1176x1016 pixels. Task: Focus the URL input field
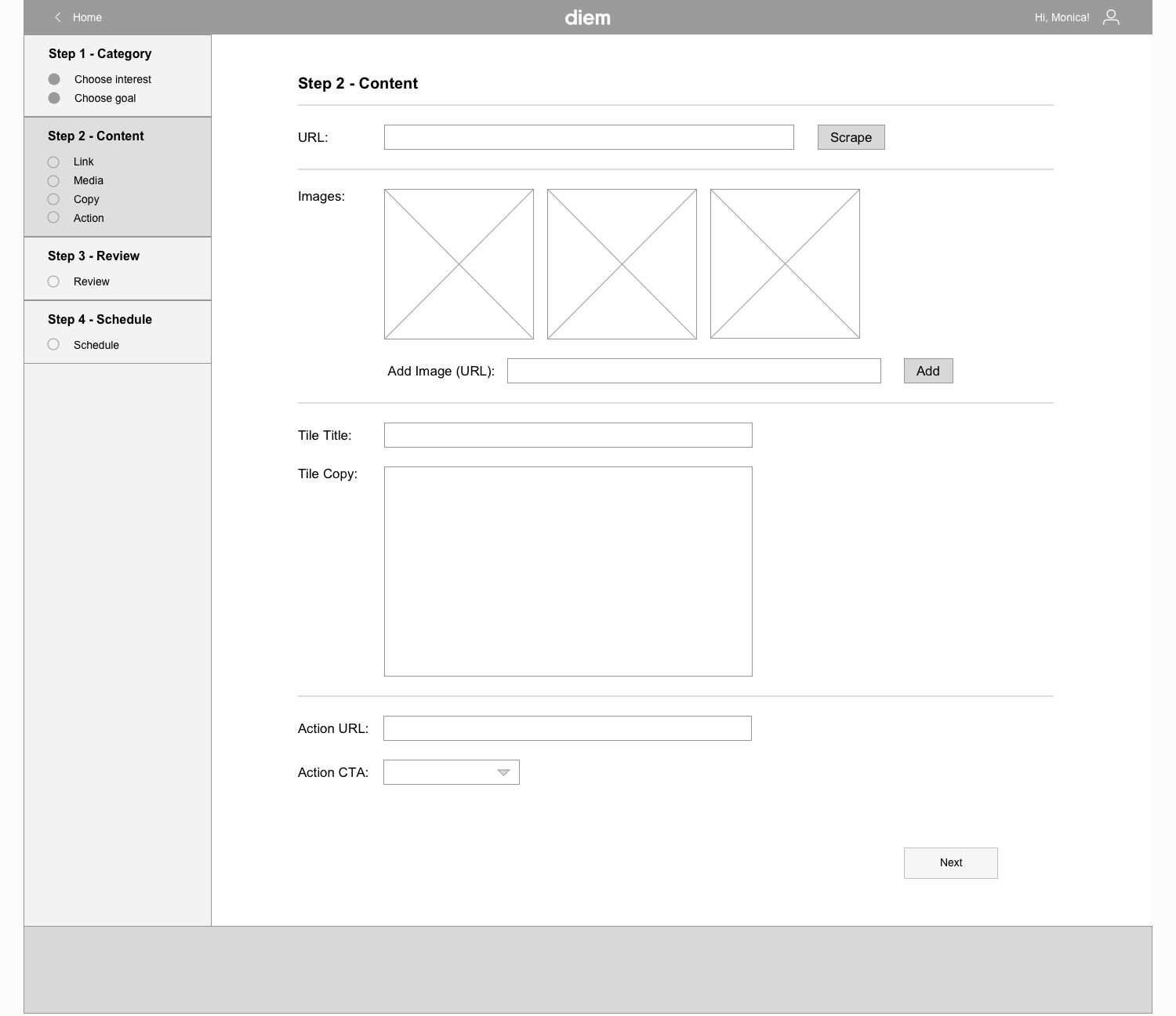point(589,137)
